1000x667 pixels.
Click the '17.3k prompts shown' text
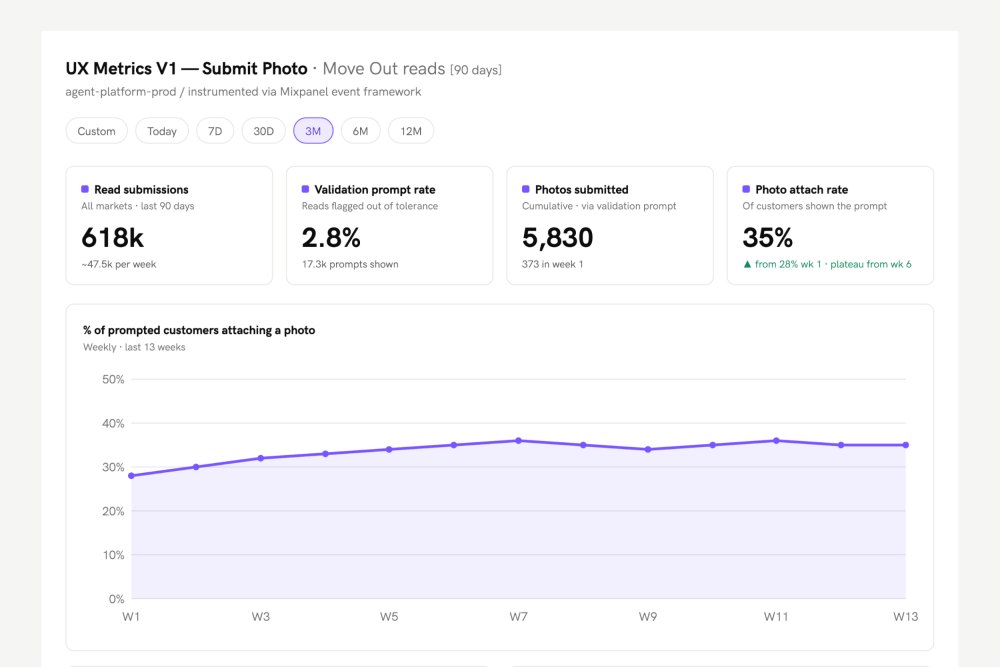[x=350, y=264]
